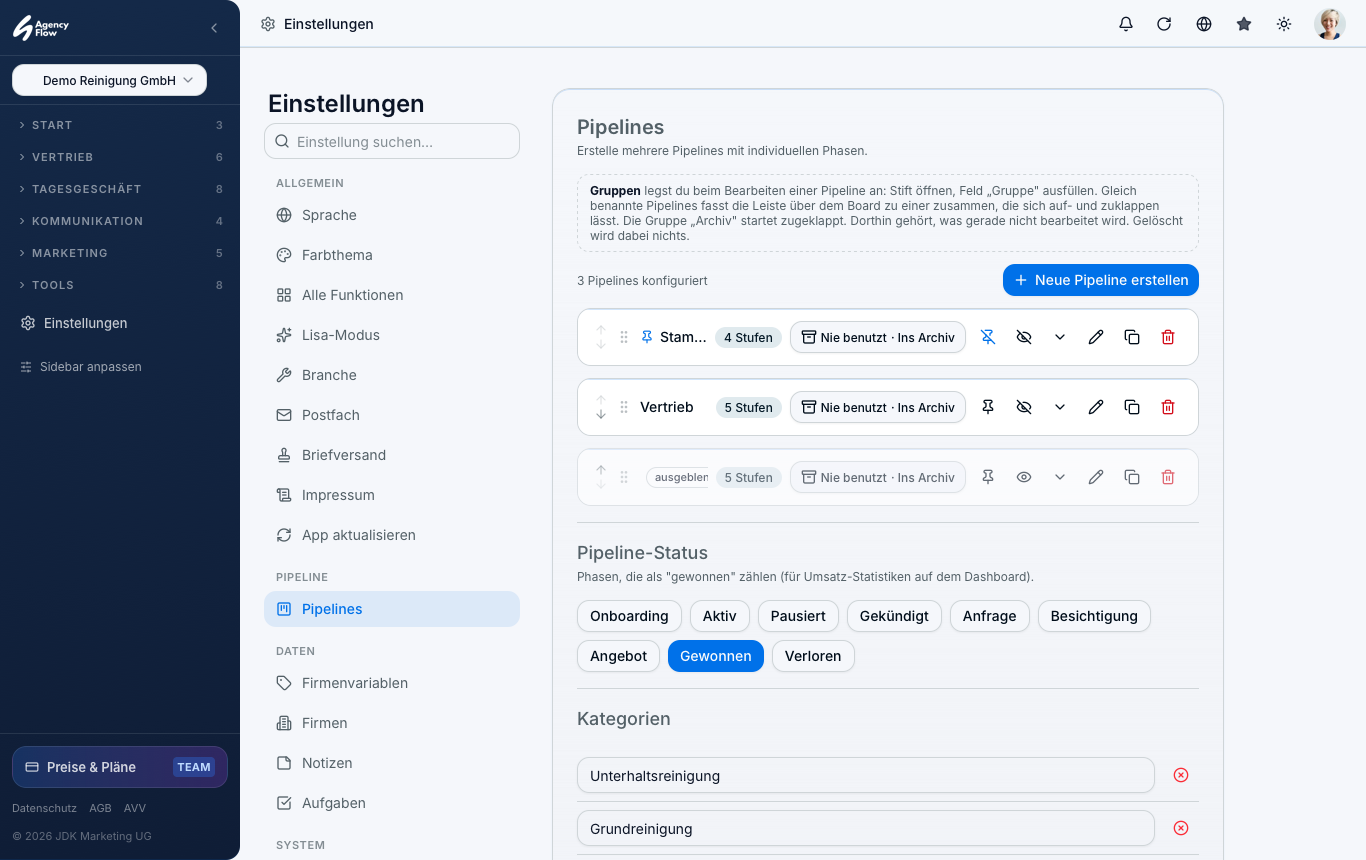
Task: Show the ausgeblendet pipeline via eye
Action: click(x=1024, y=477)
